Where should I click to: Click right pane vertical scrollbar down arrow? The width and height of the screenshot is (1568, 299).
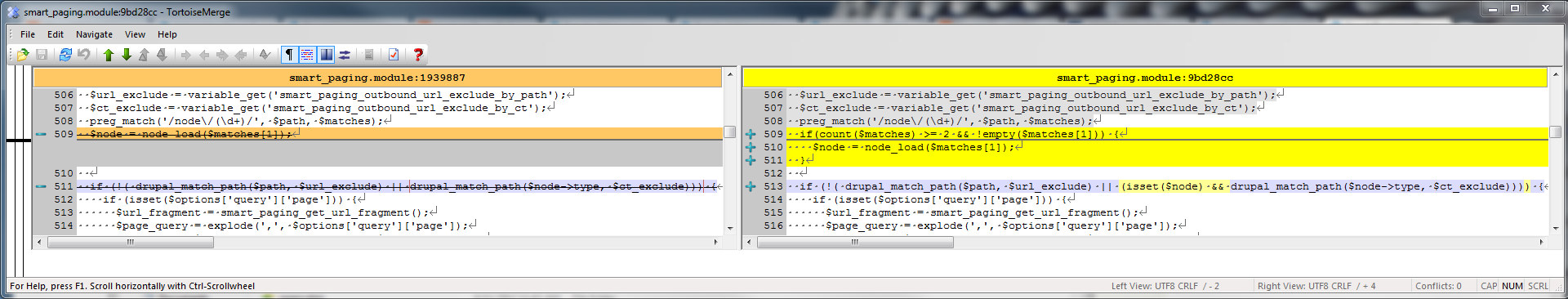tap(1555, 229)
